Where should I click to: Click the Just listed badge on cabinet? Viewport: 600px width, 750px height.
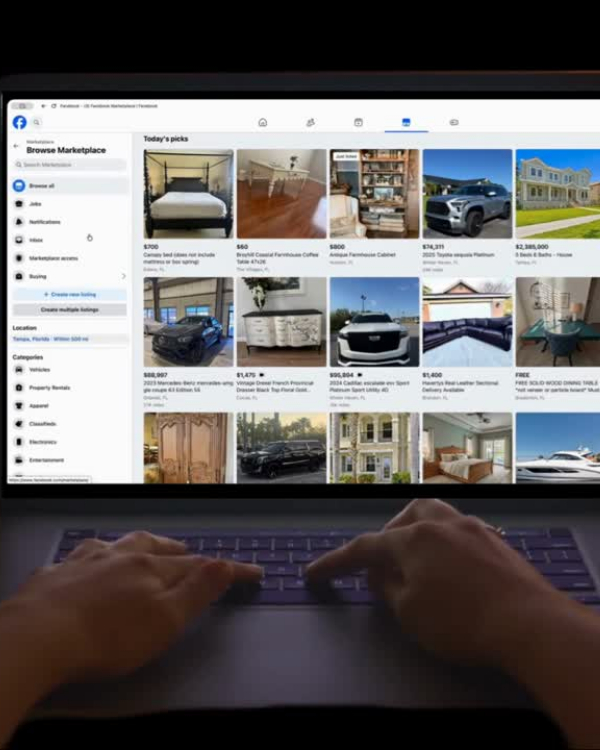[x=346, y=156]
